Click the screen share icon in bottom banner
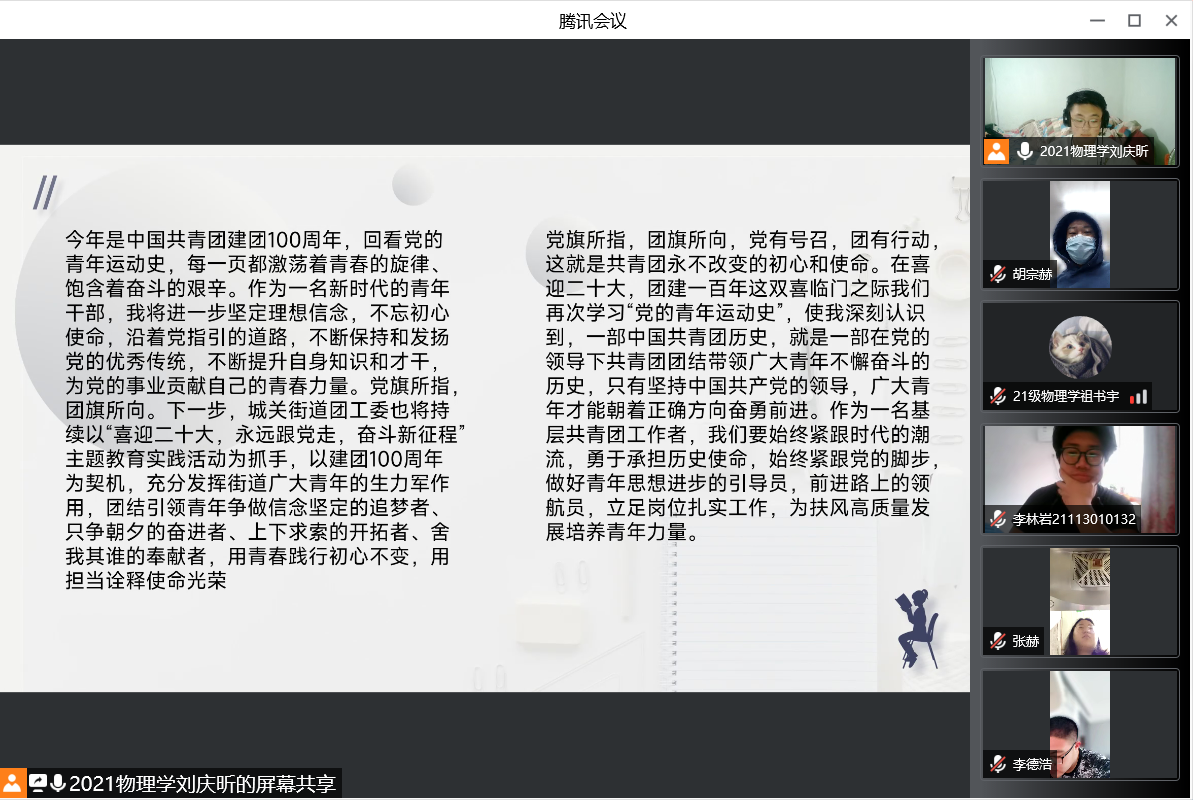 pos(38,783)
